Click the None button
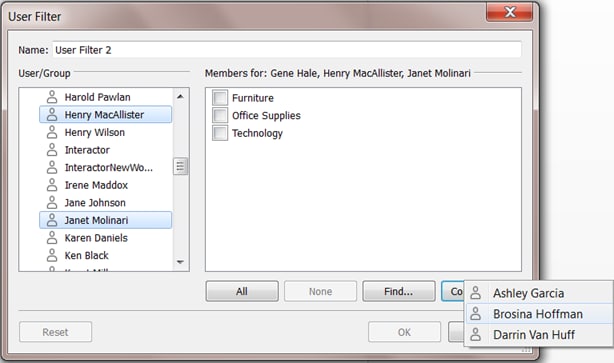The width and height of the screenshot is (614, 363). [x=320, y=291]
